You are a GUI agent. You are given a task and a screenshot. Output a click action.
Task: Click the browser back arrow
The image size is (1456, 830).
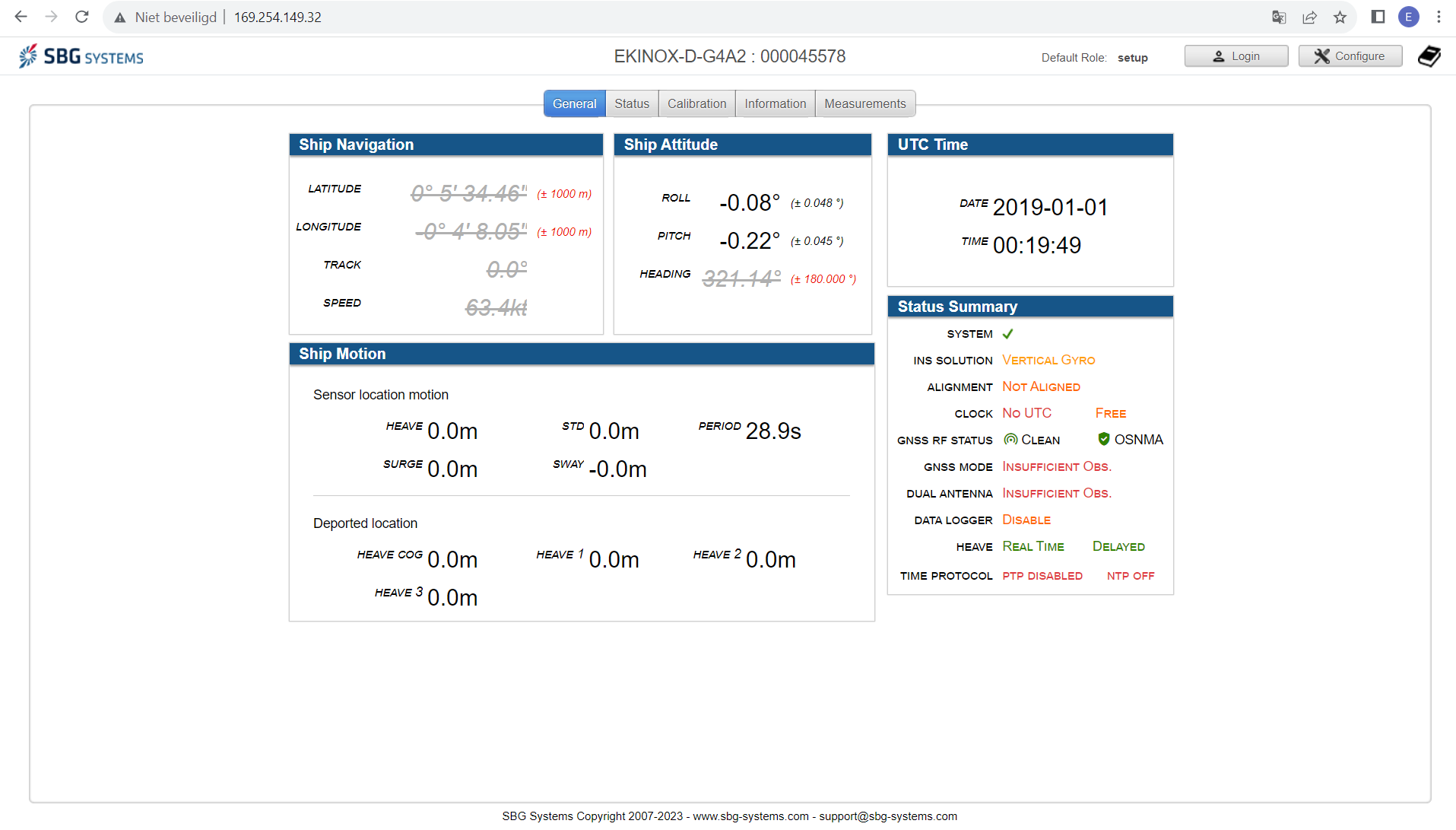click(21, 17)
